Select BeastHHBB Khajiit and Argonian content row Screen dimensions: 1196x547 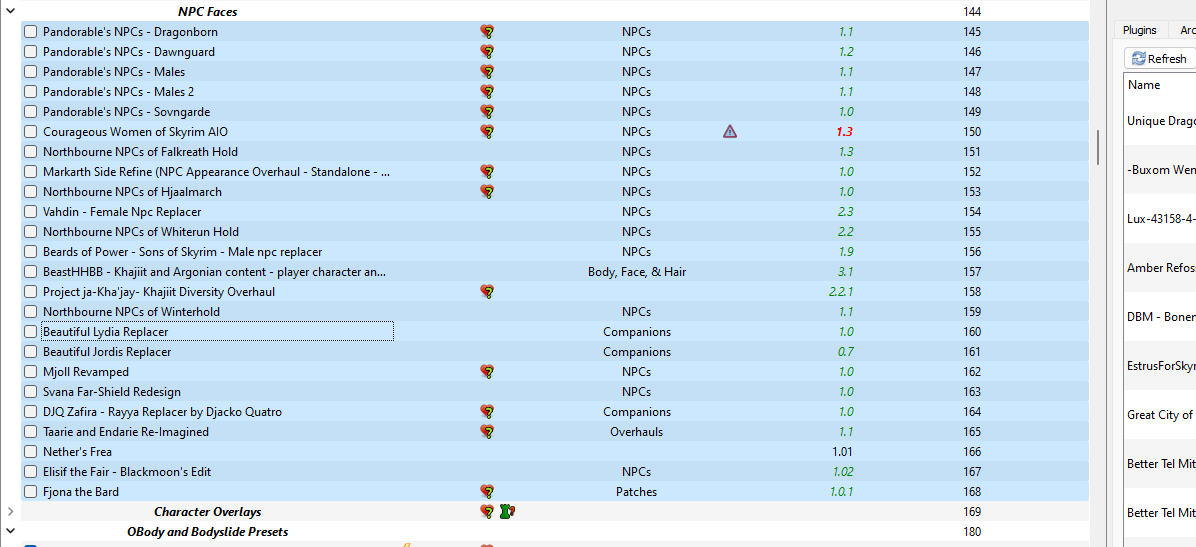pyautogui.click(x=555, y=272)
